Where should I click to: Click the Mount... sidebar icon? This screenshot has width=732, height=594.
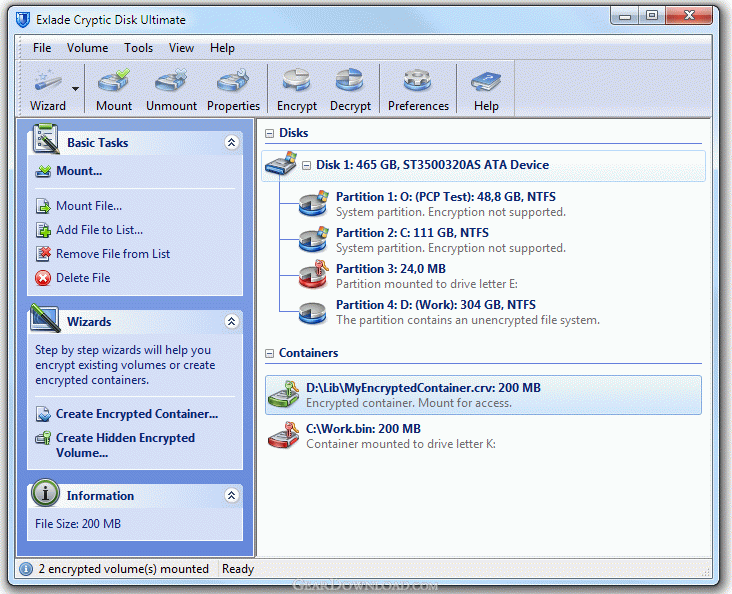(x=43, y=171)
